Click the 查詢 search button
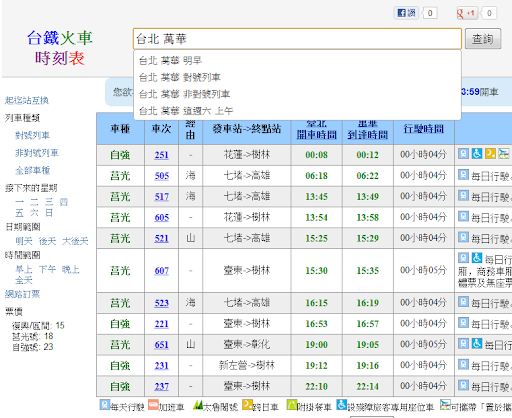The width and height of the screenshot is (512, 418). point(483,39)
